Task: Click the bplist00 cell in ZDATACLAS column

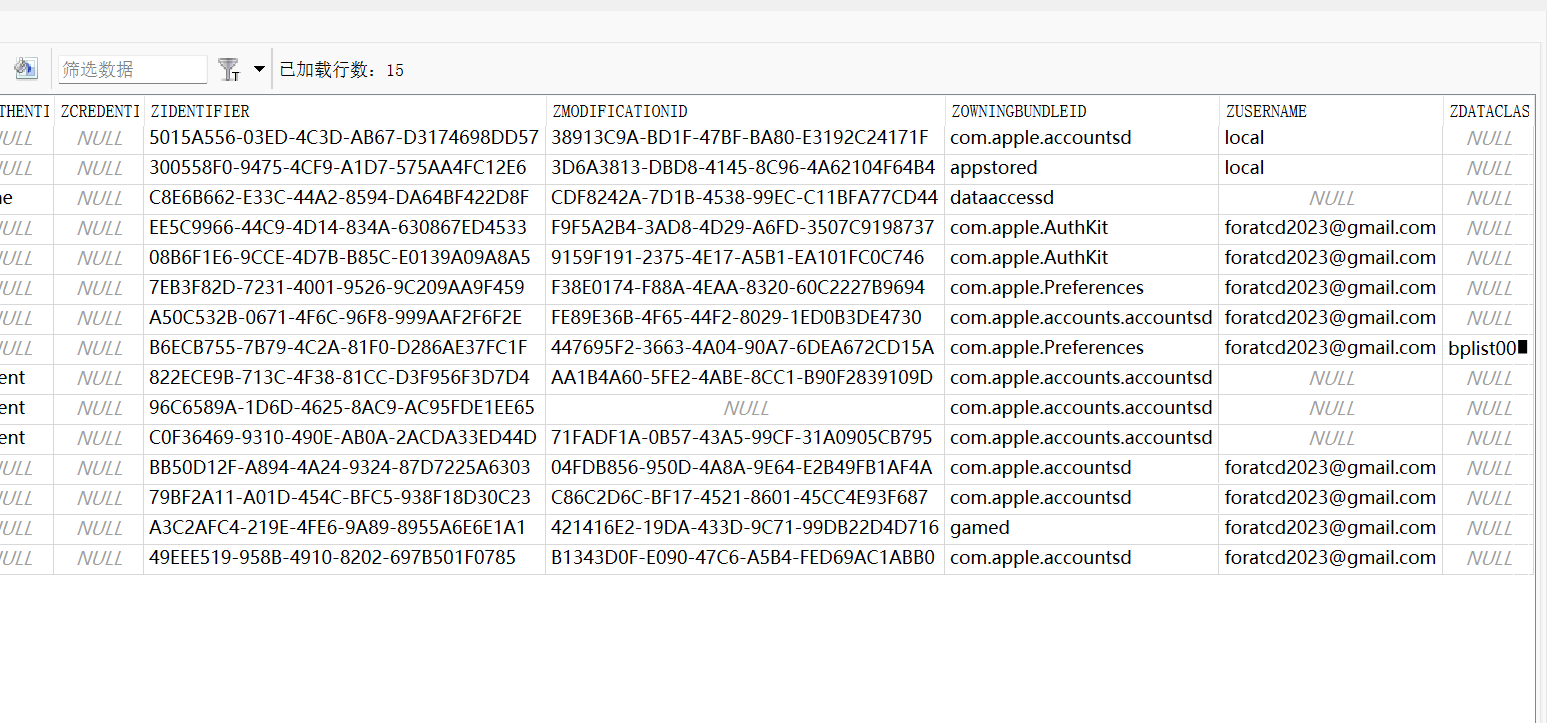Action: pos(1488,348)
